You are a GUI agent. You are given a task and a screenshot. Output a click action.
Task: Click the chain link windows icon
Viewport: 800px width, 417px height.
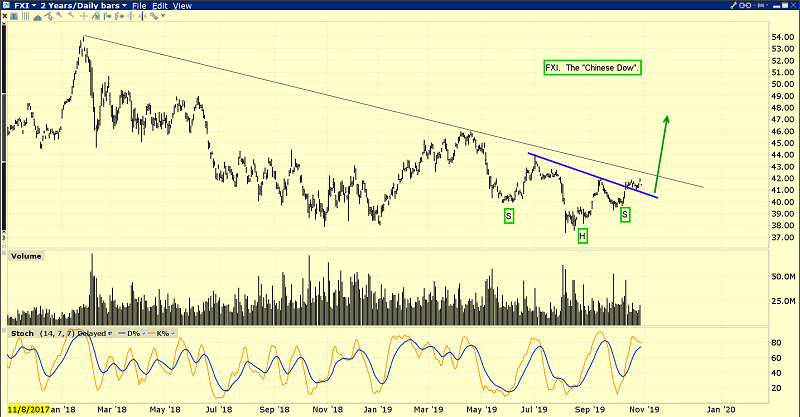(745, 5)
